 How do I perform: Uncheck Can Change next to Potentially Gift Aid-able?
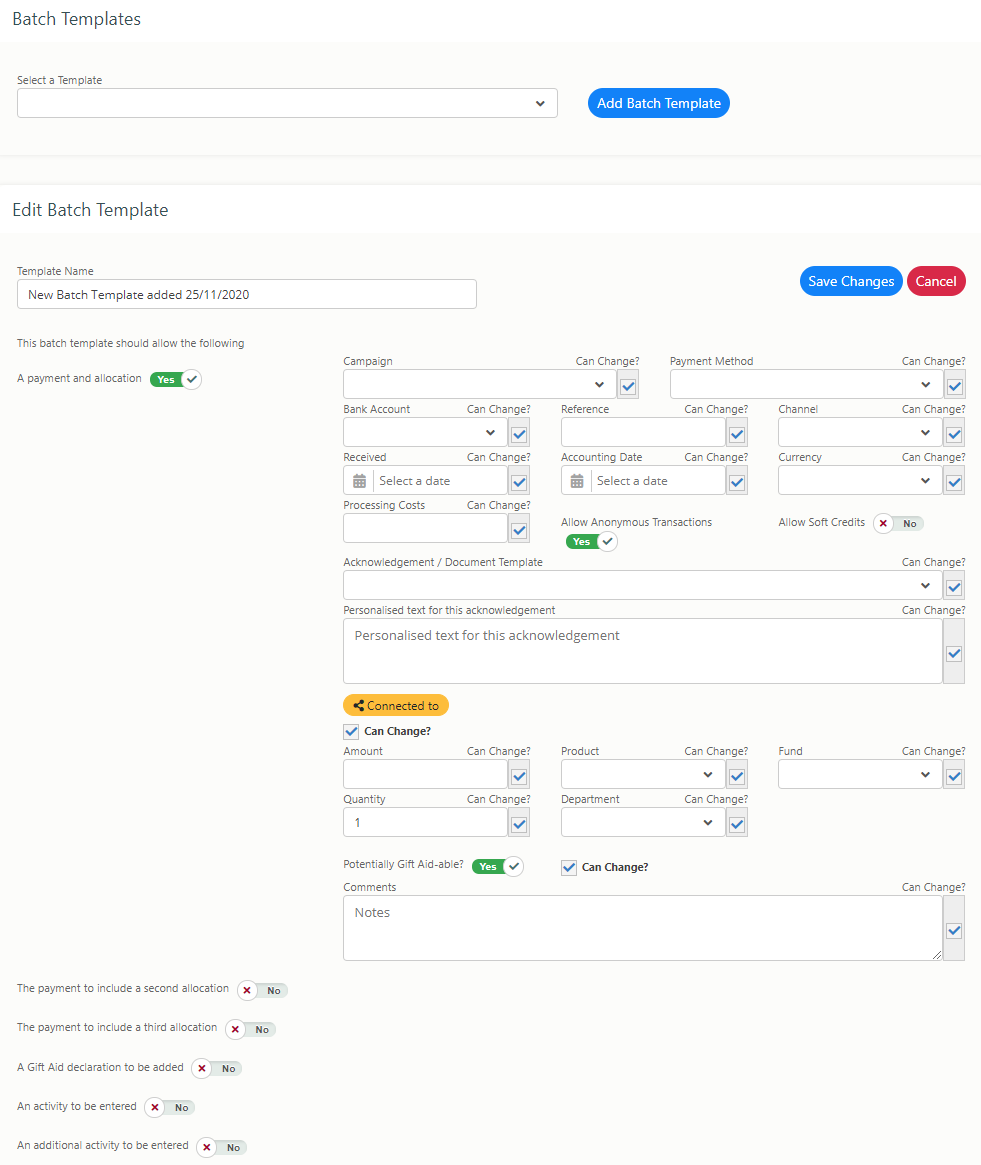pos(569,867)
